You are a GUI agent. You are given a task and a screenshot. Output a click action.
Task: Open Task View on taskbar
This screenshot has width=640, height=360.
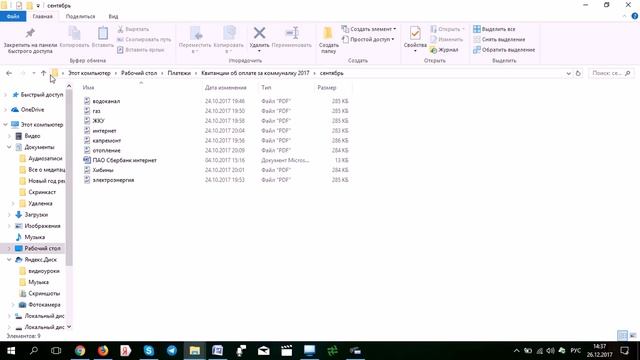pos(56,351)
